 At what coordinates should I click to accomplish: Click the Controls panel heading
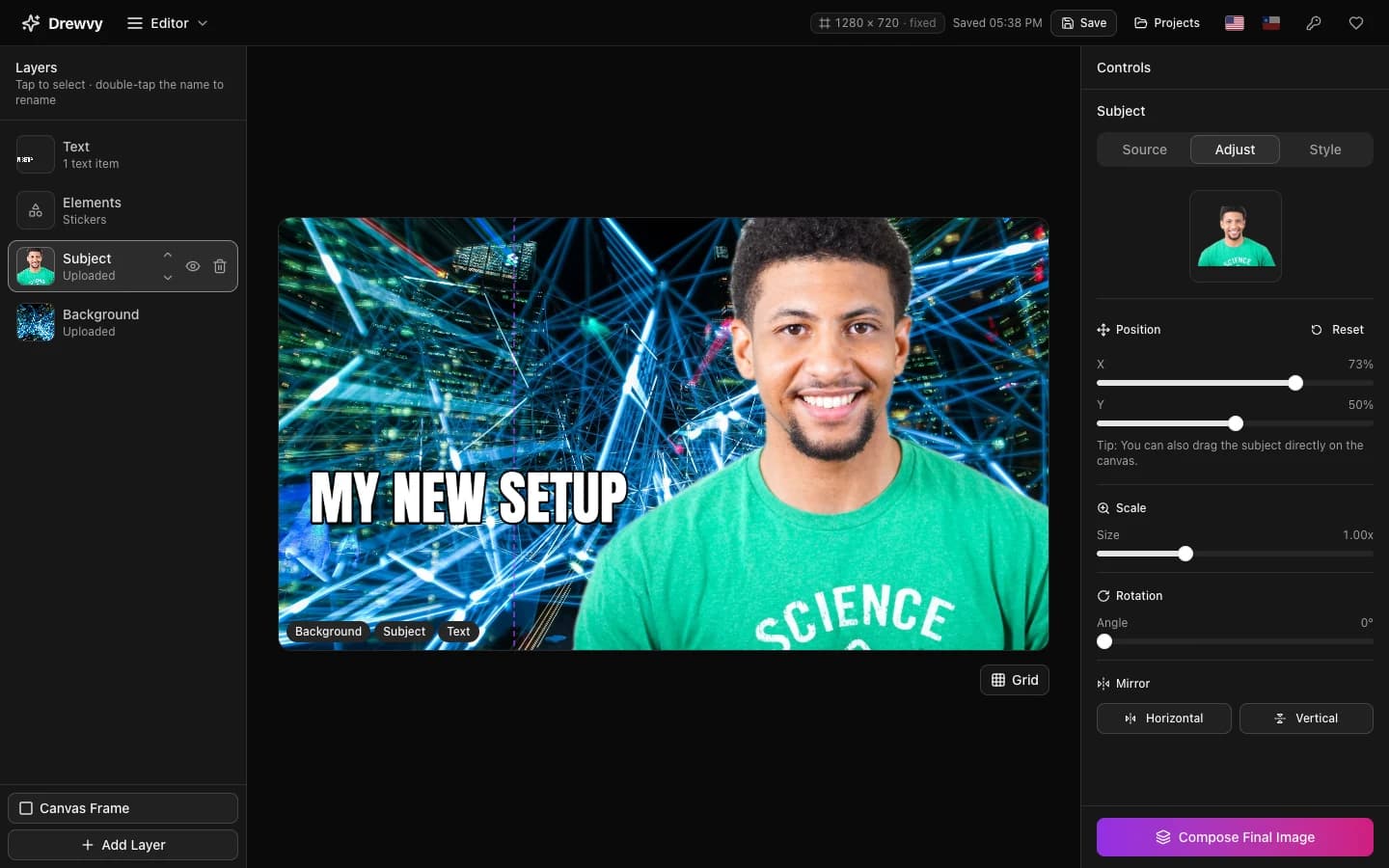[x=1124, y=68]
